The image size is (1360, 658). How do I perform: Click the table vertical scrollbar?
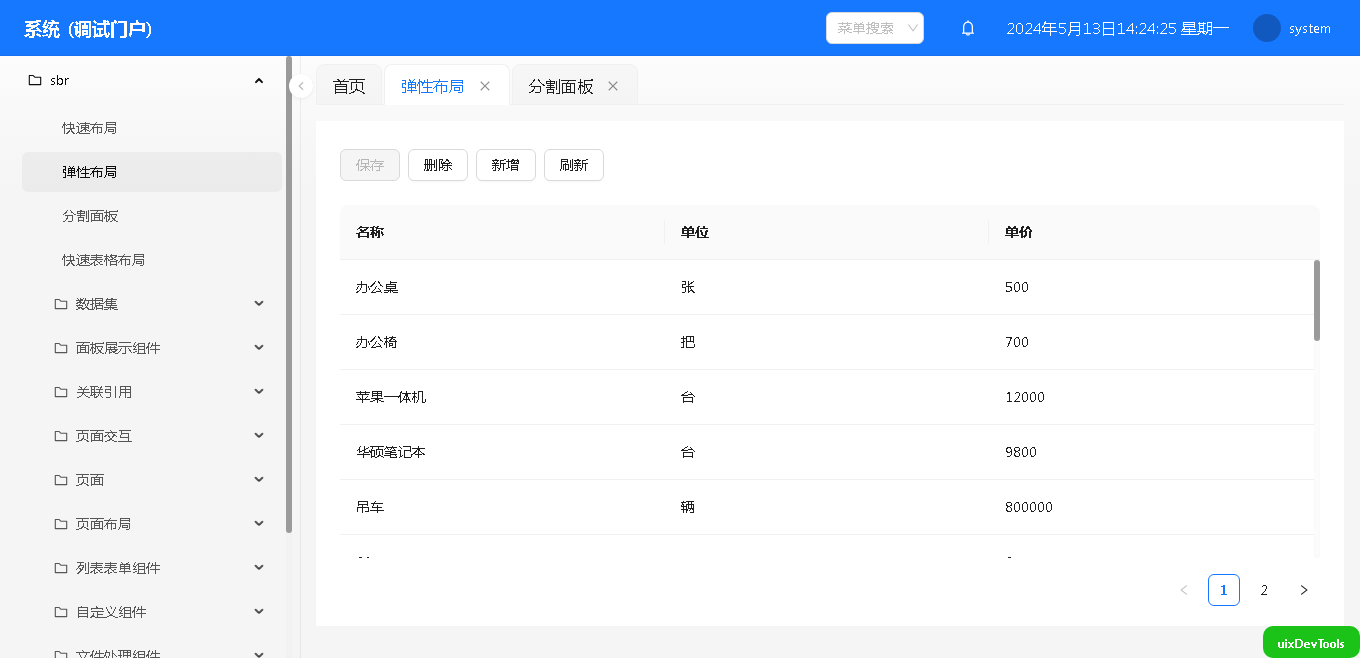pyautogui.click(x=1316, y=300)
